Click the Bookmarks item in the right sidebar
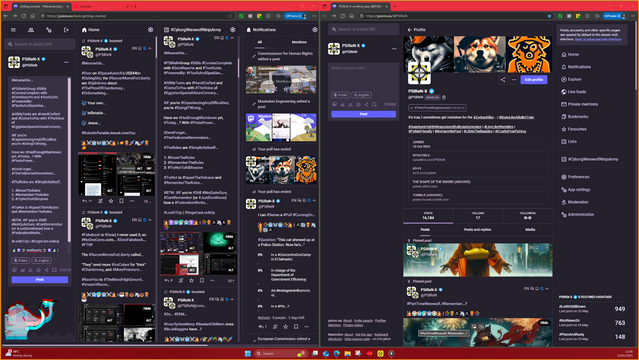This screenshot has height=360, width=639. coord(577,117)
